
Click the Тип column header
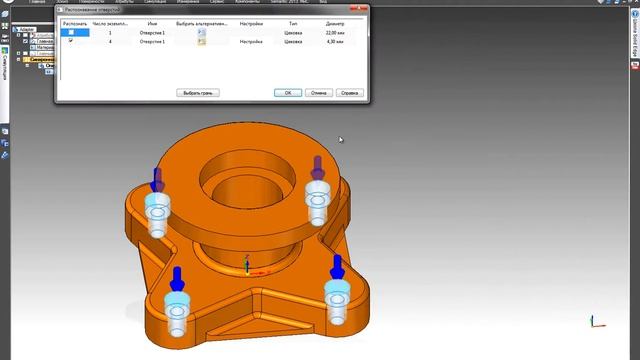(293, 24)
